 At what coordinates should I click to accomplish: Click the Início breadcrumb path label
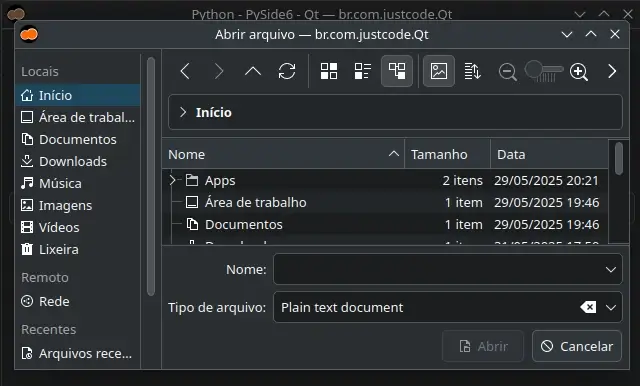point(213,112)
